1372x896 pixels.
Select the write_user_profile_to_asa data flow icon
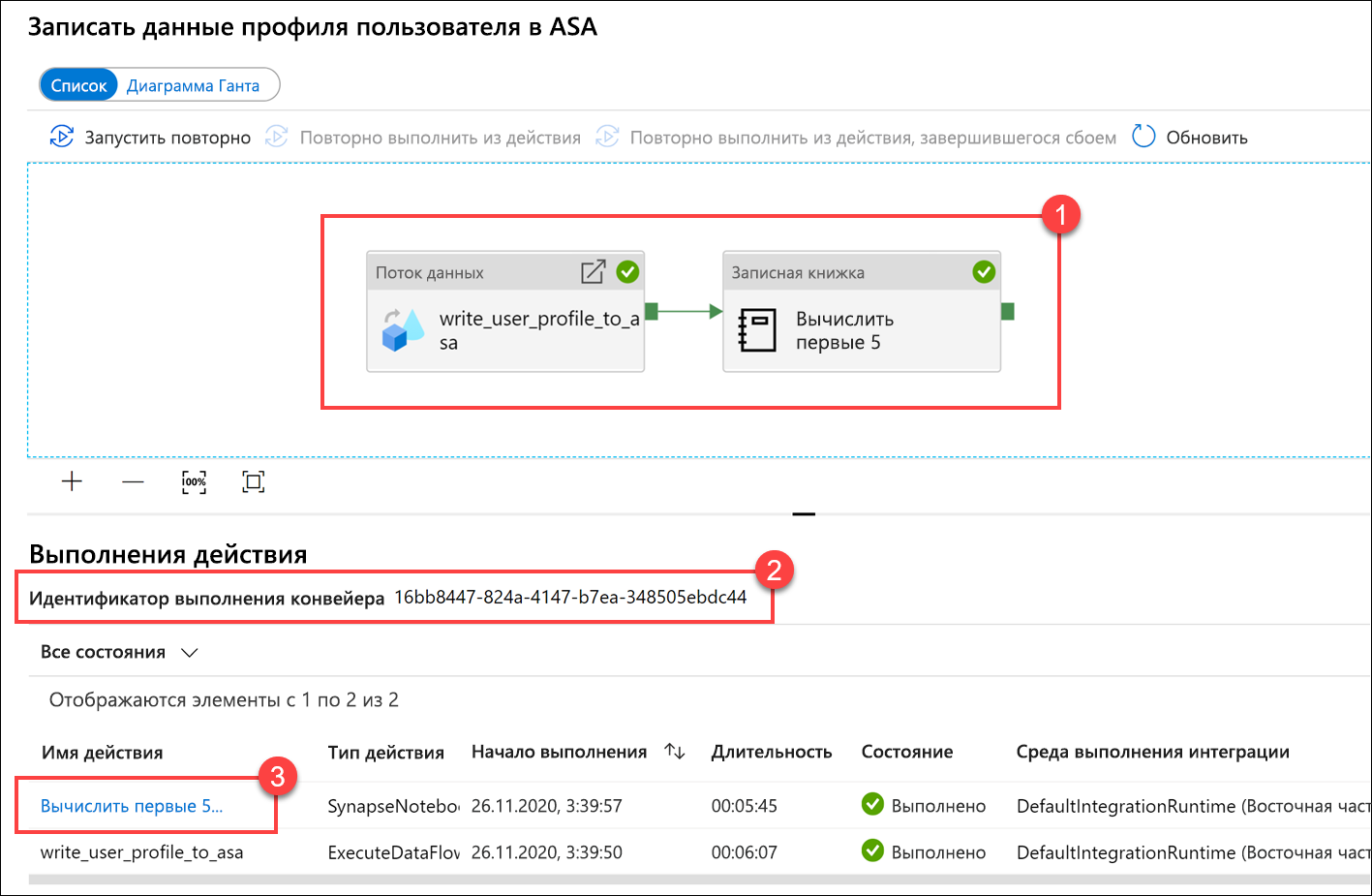403,329
